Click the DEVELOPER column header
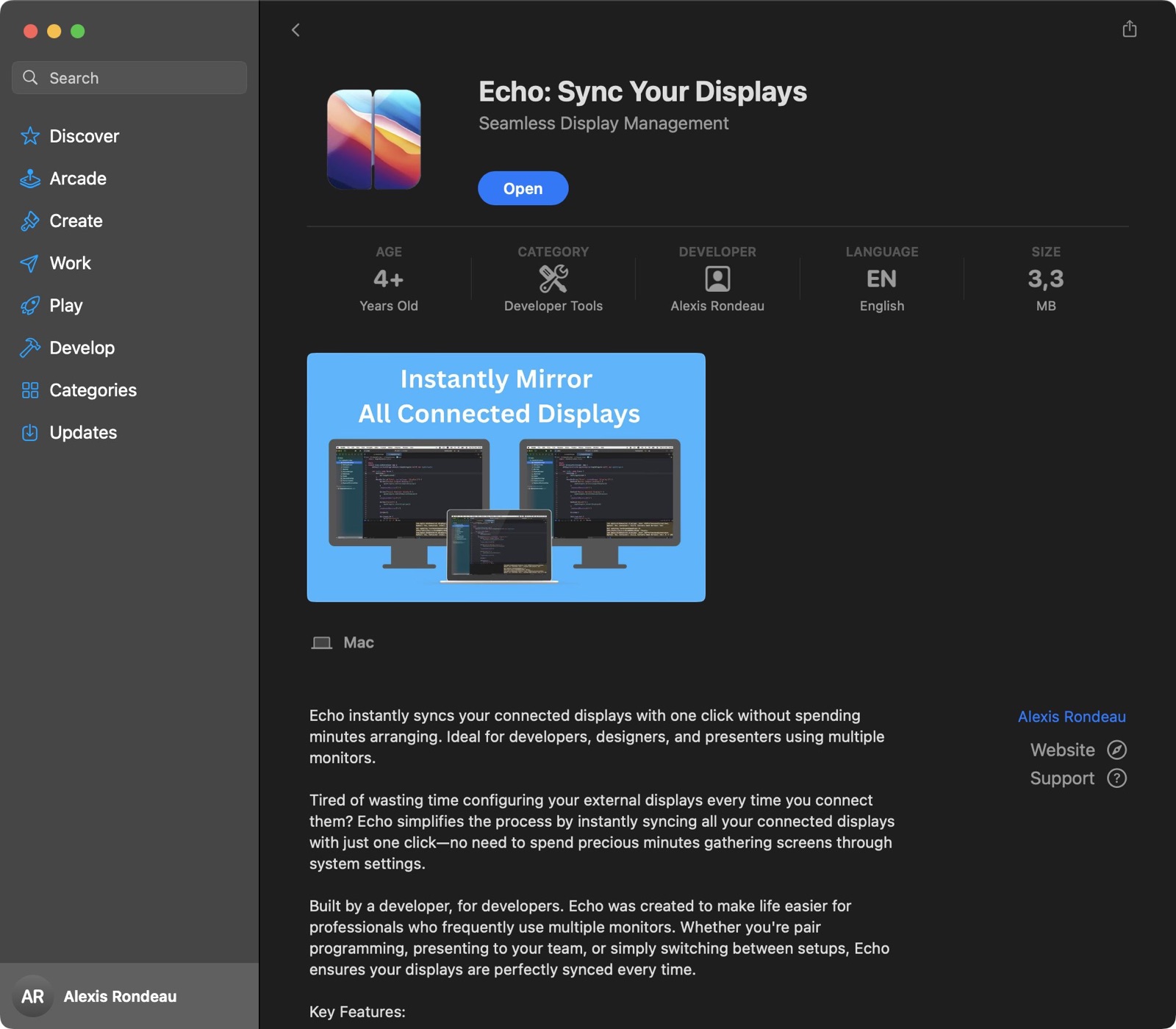The height and width of the screenshot is (1029, 1176). [x=717, y=251]
